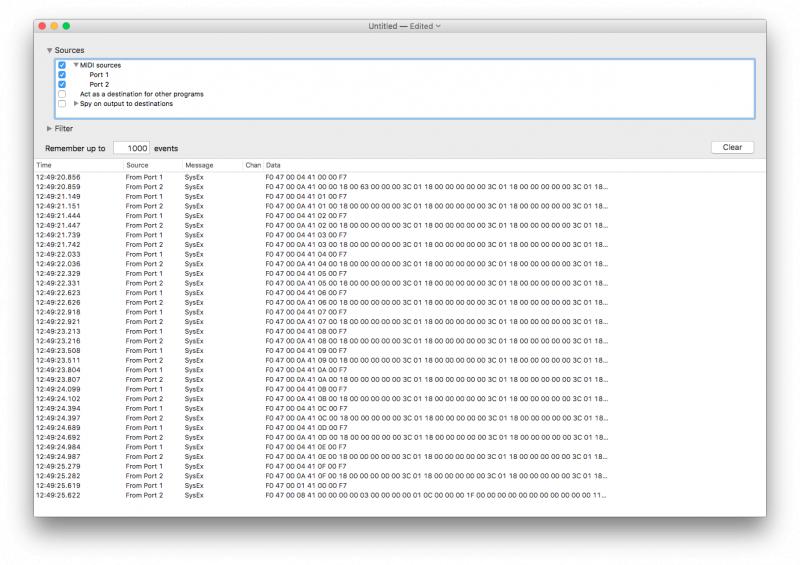
Task: Select event row at 12:49:20.856
Action: [400, 177]
